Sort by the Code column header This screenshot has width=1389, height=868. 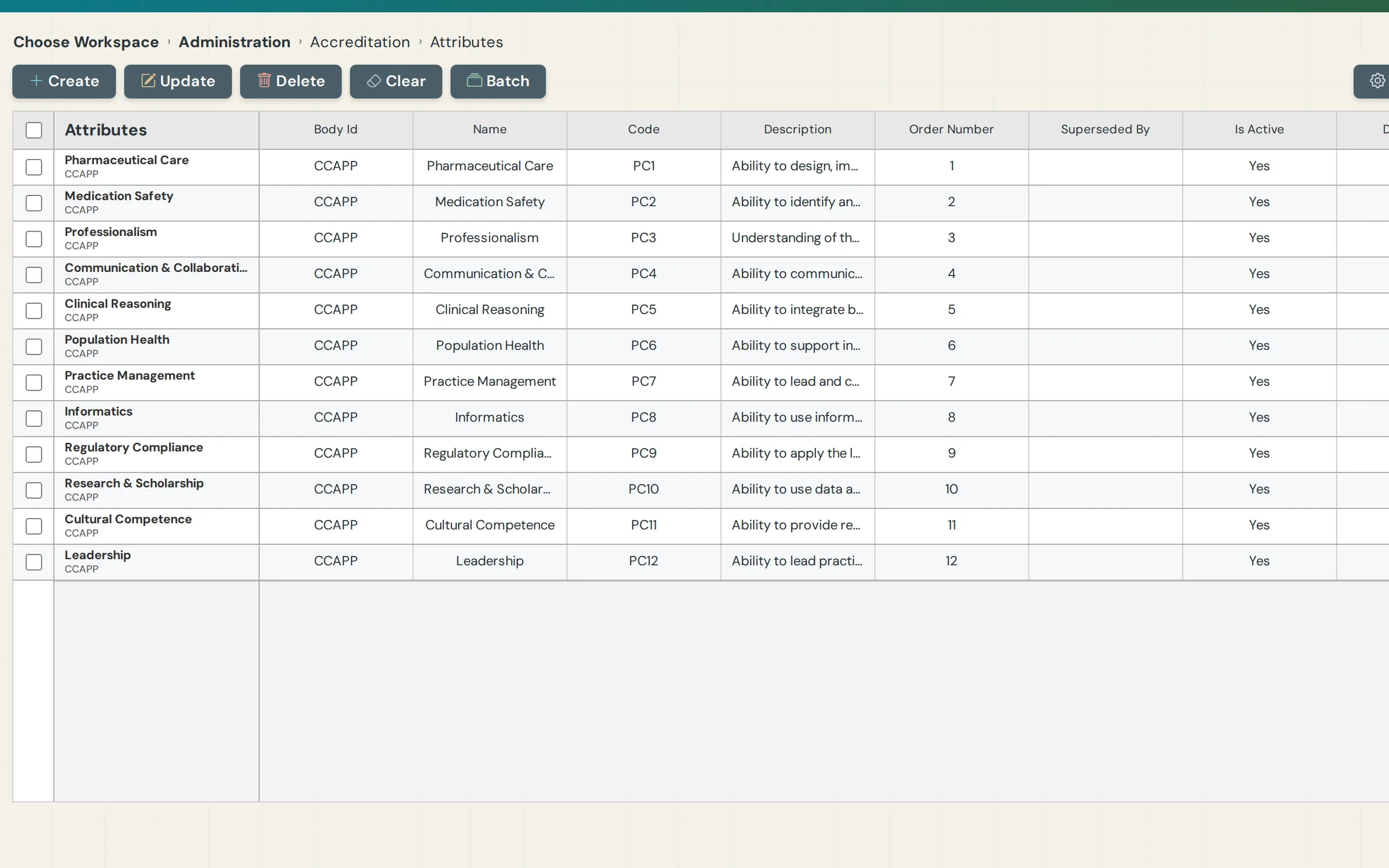coord(643,129)
